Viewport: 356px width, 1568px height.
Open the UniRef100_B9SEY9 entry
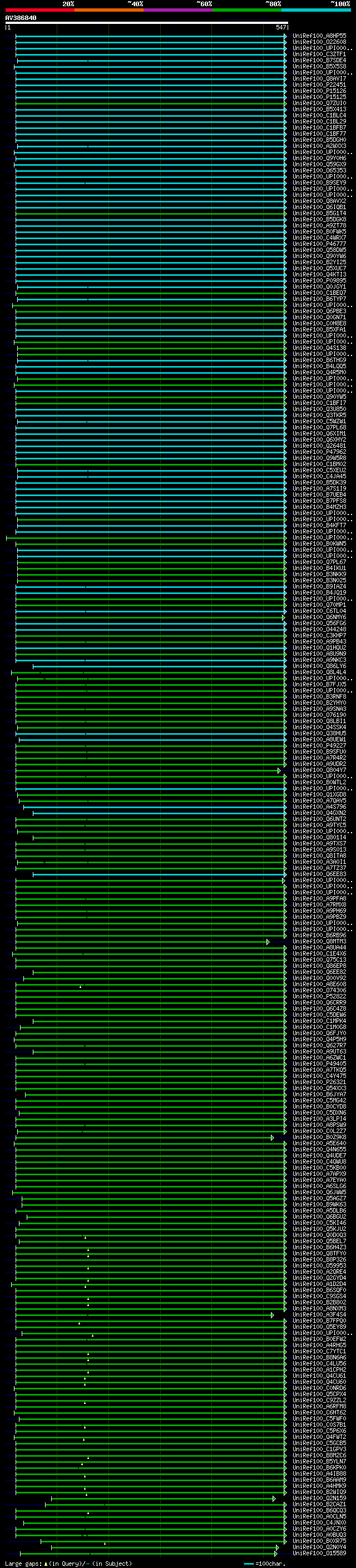pos(319,182)
